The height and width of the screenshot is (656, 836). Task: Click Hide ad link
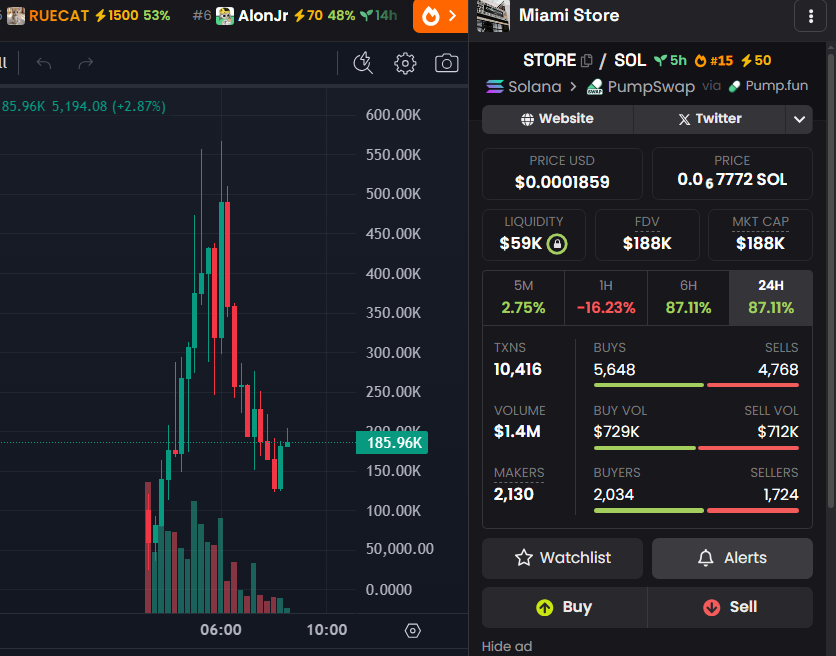[507, 646]
